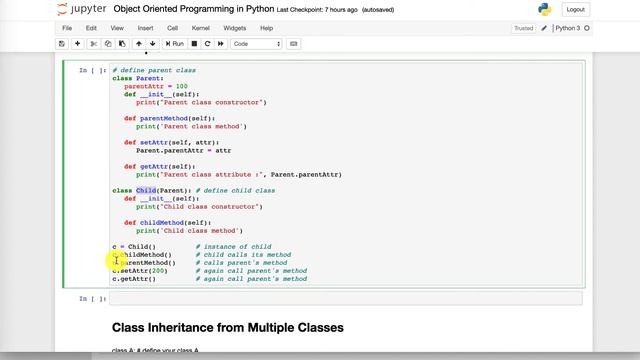This screenshot has width=640, height=360.
Task: Click the Logout button
Action: pyautogui.click(x=576, y=9)
